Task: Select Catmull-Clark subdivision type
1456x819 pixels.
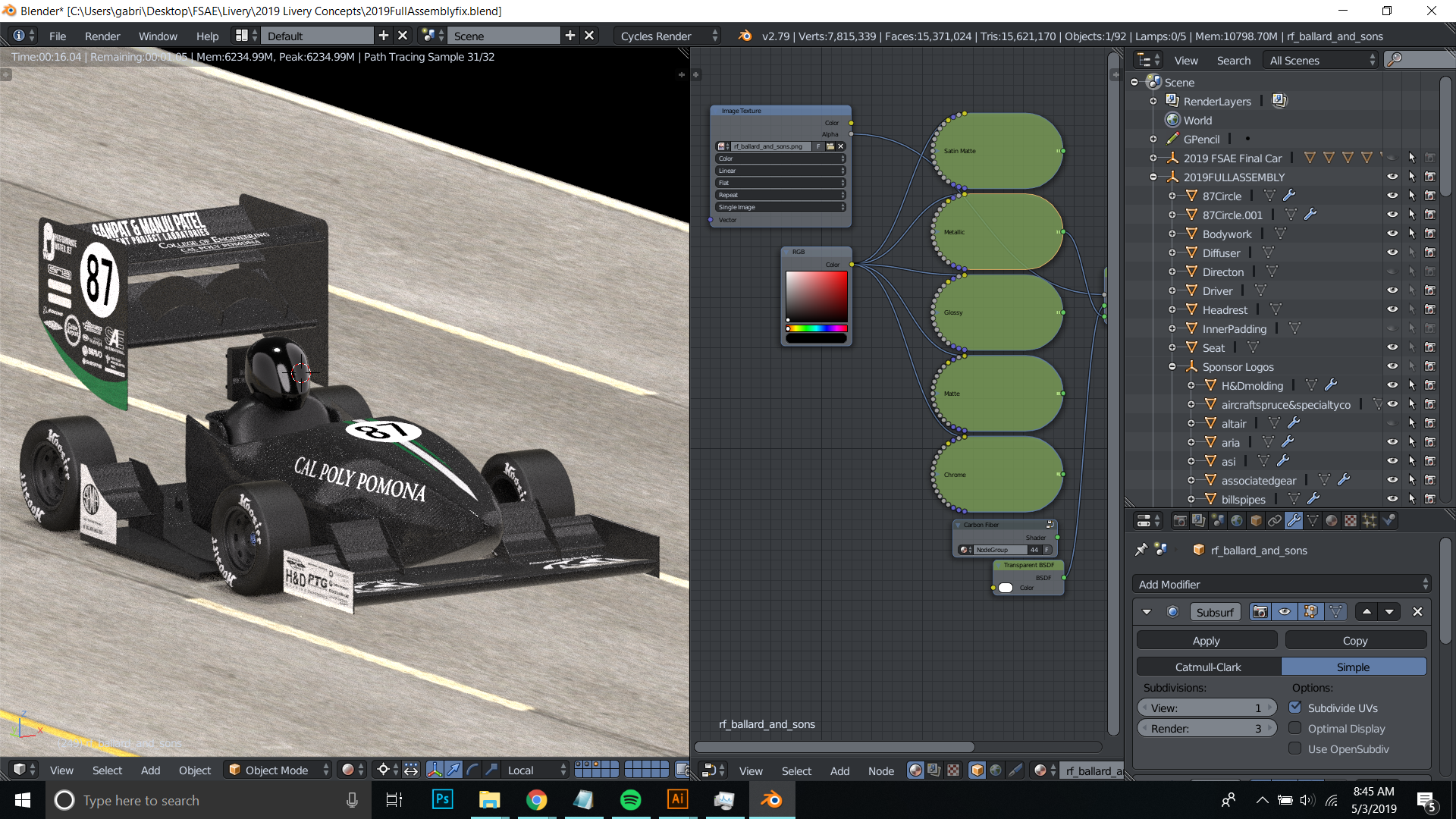Action: pyautogui.click(x=1209, y=667)
